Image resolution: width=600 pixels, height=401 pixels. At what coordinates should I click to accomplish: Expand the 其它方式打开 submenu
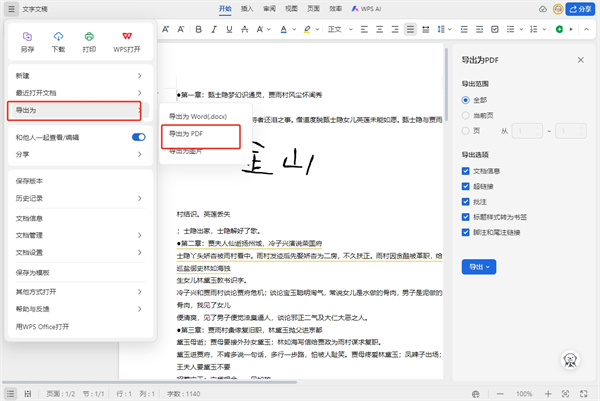point(138,290)
